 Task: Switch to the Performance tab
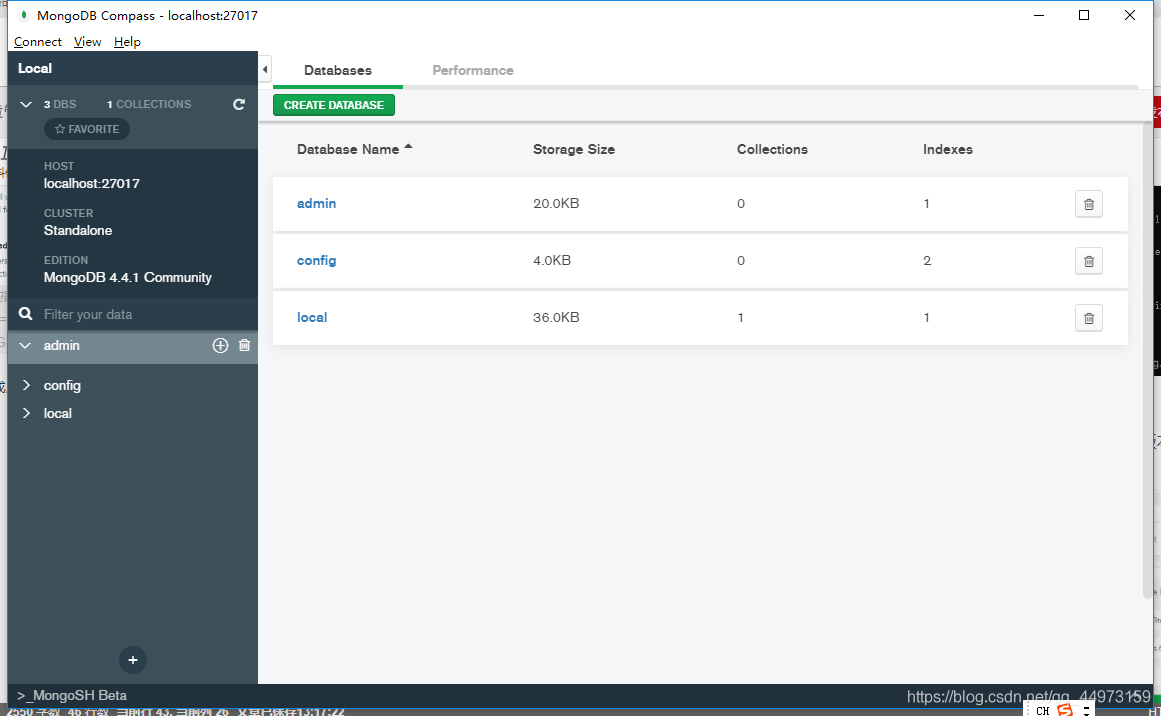pyautogui.click(x=473, y=70)
